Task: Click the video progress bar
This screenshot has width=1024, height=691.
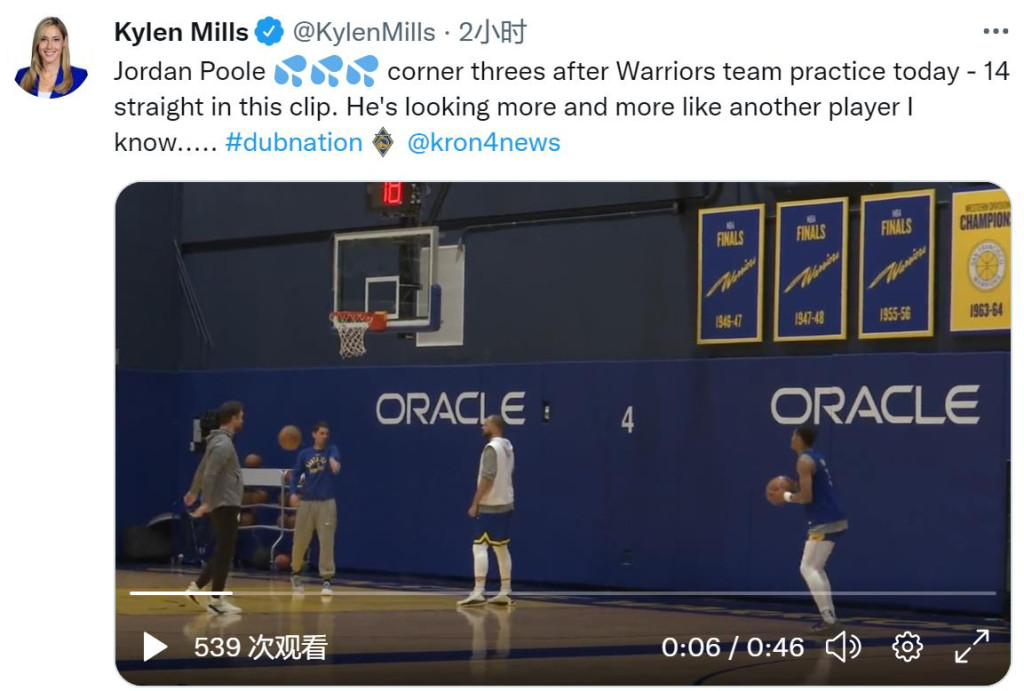Action: (560, 593)
